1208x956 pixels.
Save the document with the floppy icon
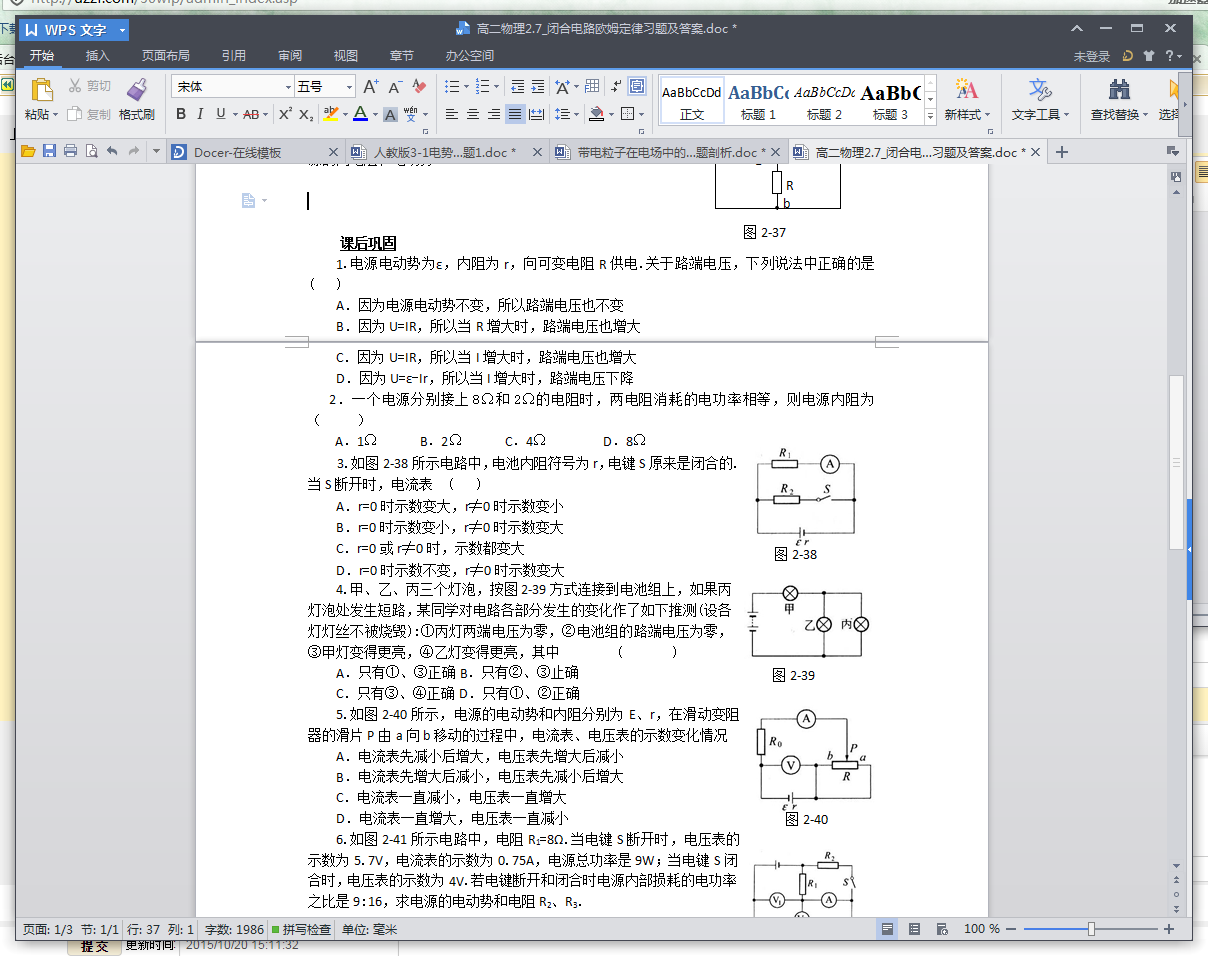(x=49, y=152)
